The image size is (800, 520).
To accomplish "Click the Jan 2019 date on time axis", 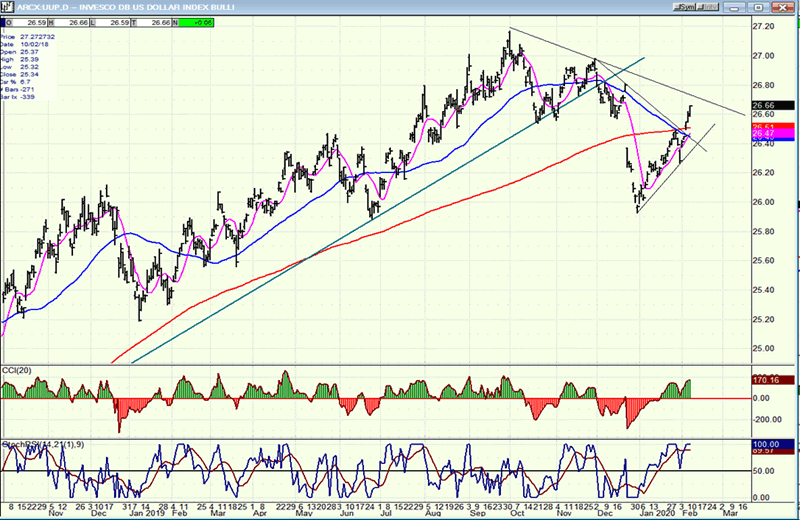I will tap(150, 509).
